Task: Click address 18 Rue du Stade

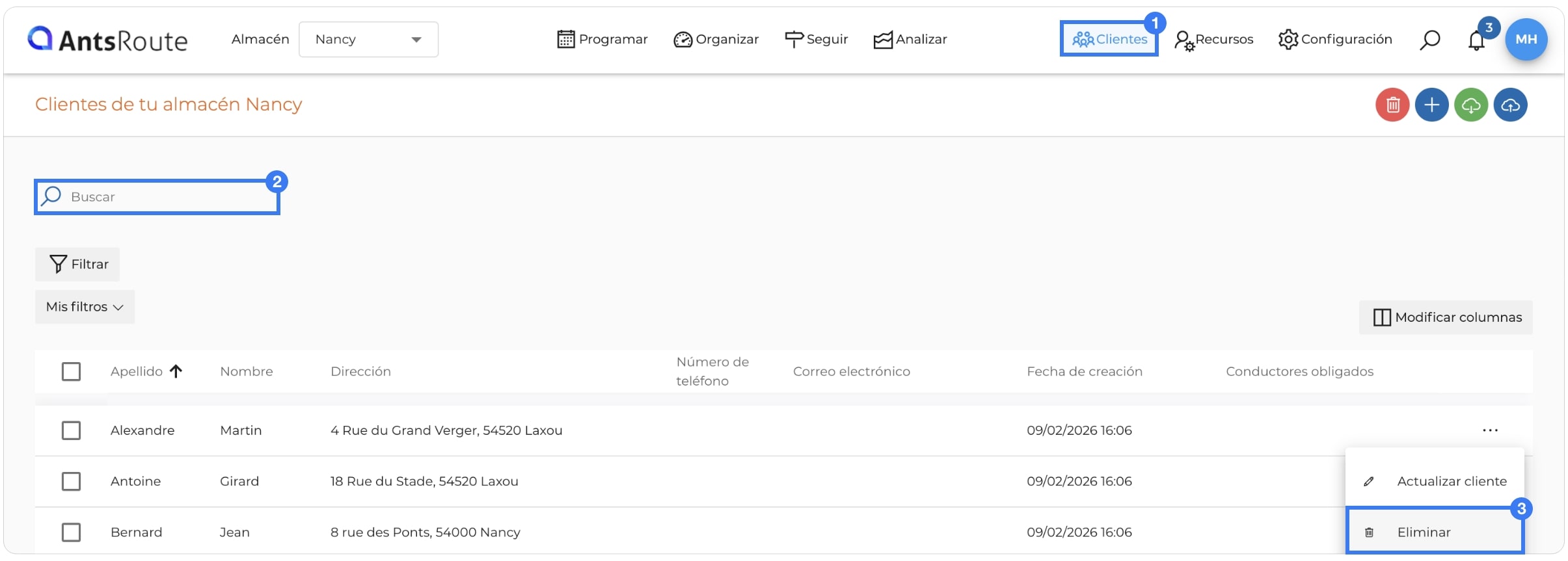Action: (424, 481)
